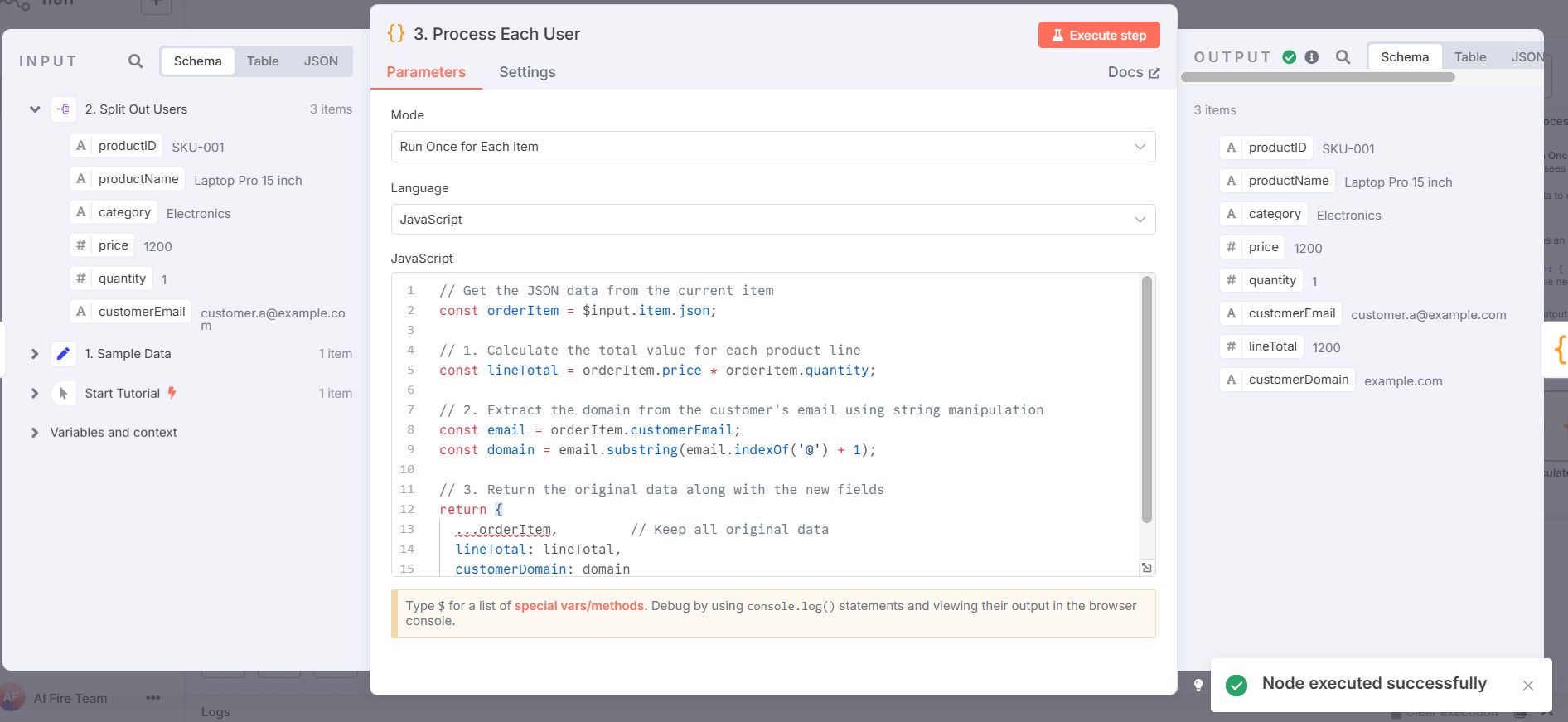Close the Node executed successfully notification
Viewport: 1568px width, 722px height.
(x=1528, y=686)
